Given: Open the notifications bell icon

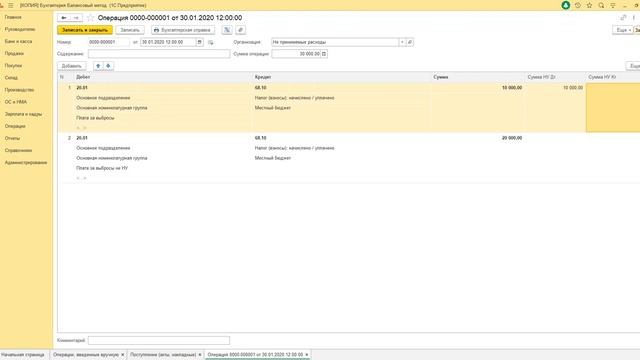Looking at the screenshot, I should point(566,5).
